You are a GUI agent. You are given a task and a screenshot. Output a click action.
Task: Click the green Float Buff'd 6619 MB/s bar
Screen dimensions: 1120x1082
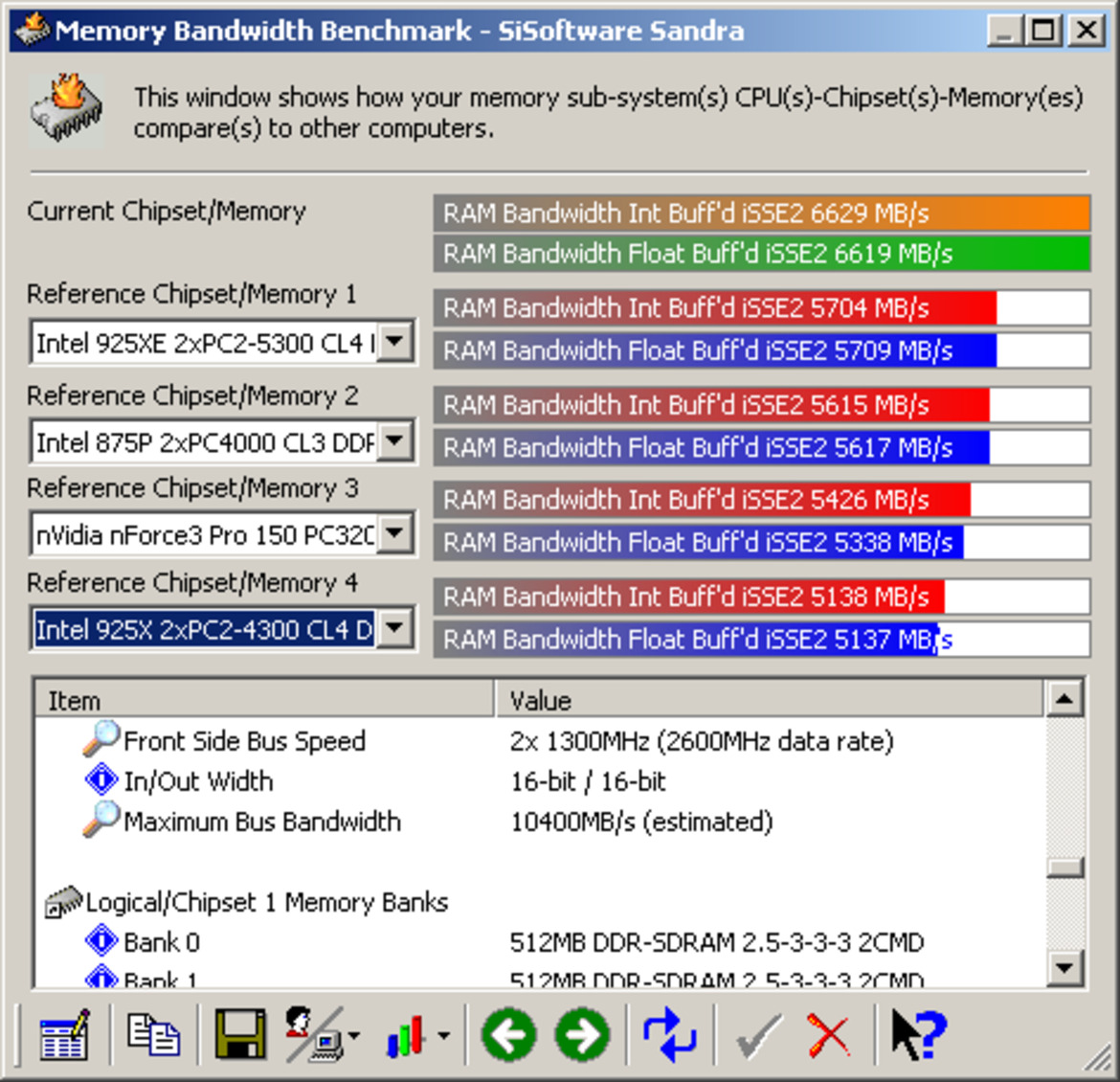[761, 254]
